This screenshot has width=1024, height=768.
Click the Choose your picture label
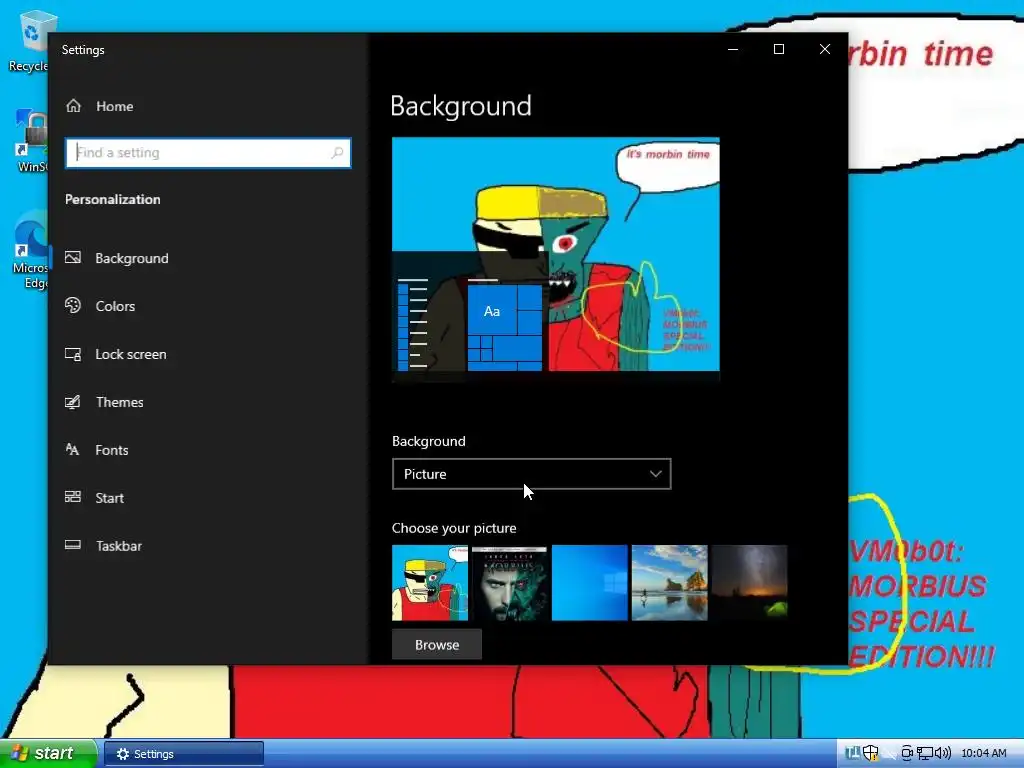[x=454, y=528]
